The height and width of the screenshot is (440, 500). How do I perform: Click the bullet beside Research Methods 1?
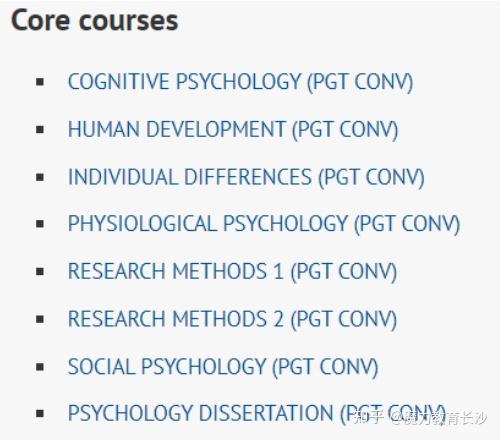[x=40, y=271]
